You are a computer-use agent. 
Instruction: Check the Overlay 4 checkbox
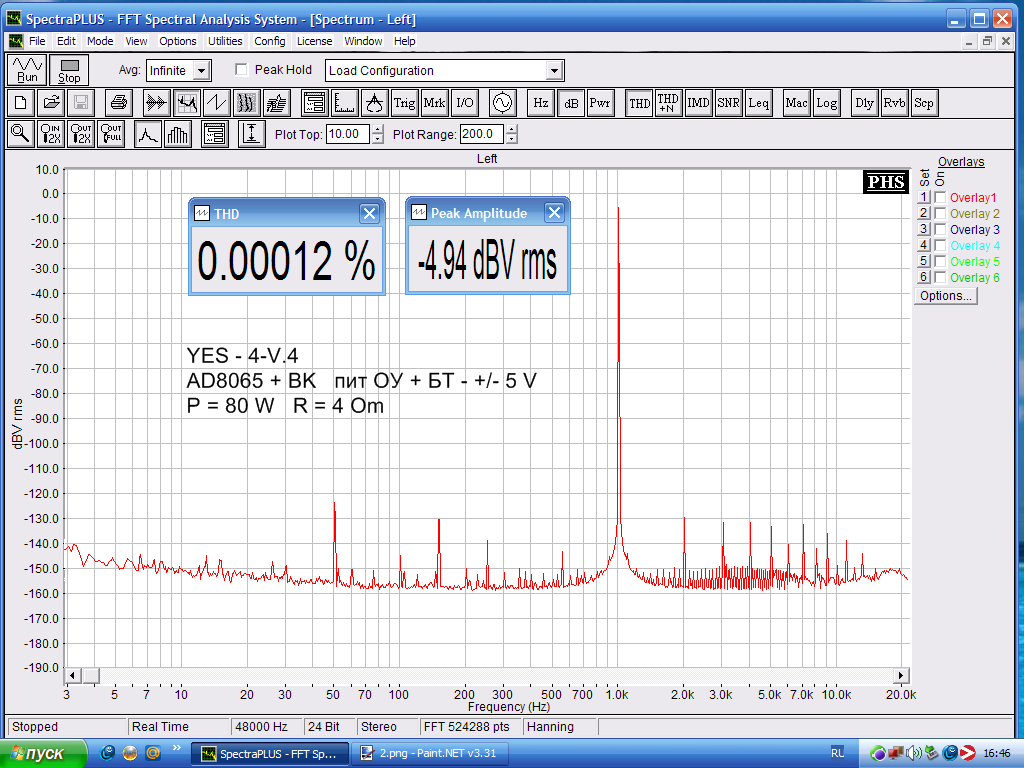[940, 246]
